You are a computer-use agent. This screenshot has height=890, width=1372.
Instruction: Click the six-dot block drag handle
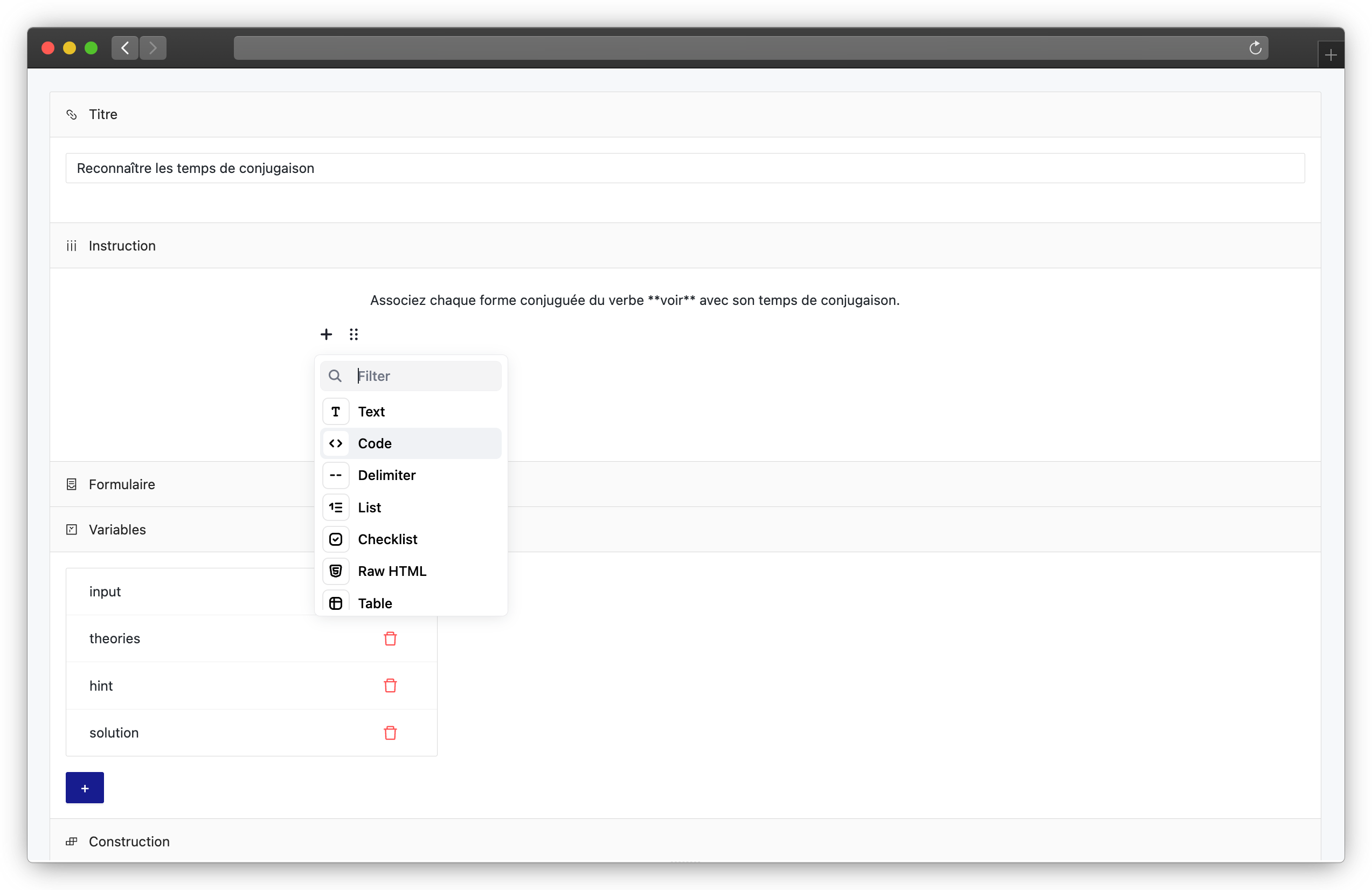[x=354, y=335]
